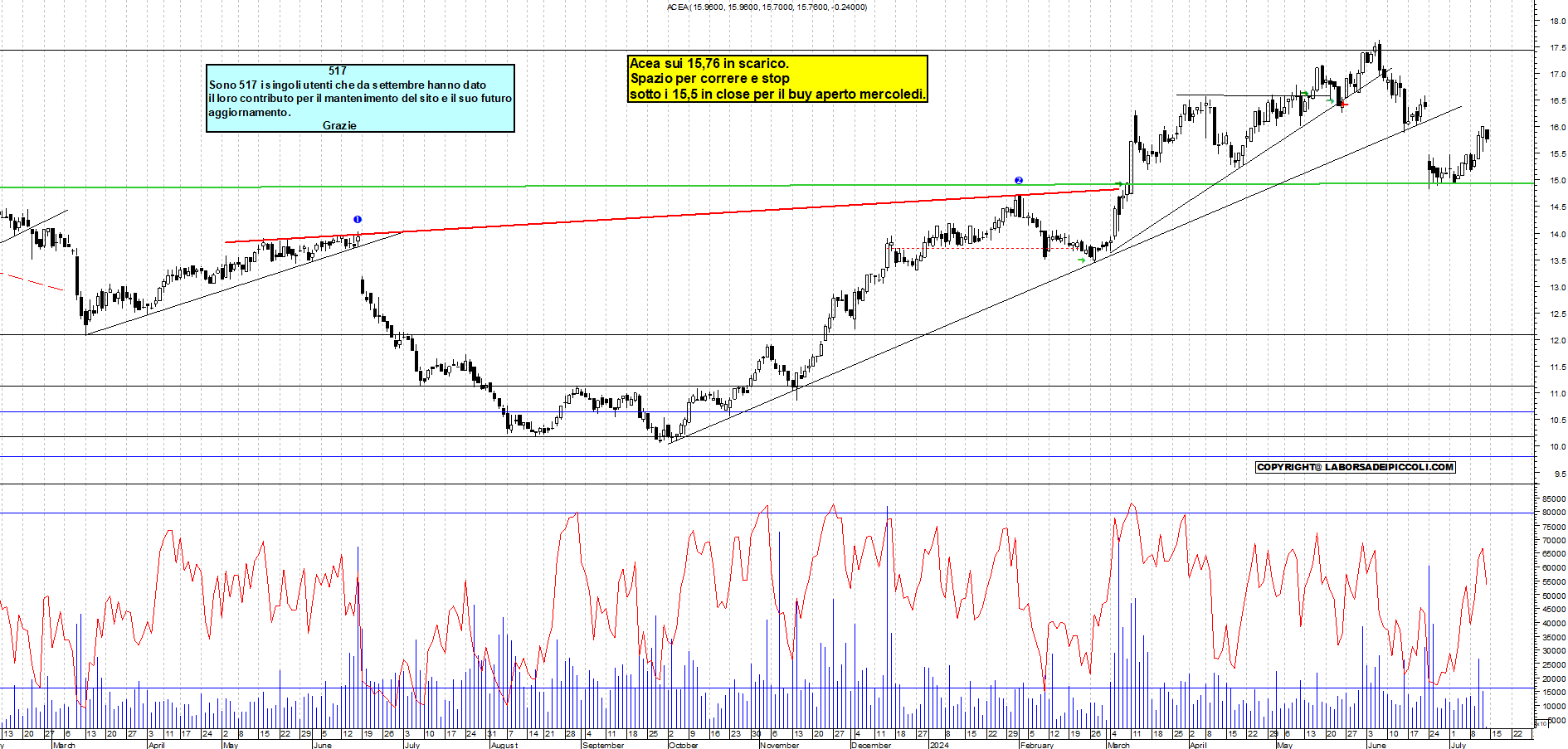Click the 11.5 price axis label
The image size is (1568, 749).
(1557, 367)
